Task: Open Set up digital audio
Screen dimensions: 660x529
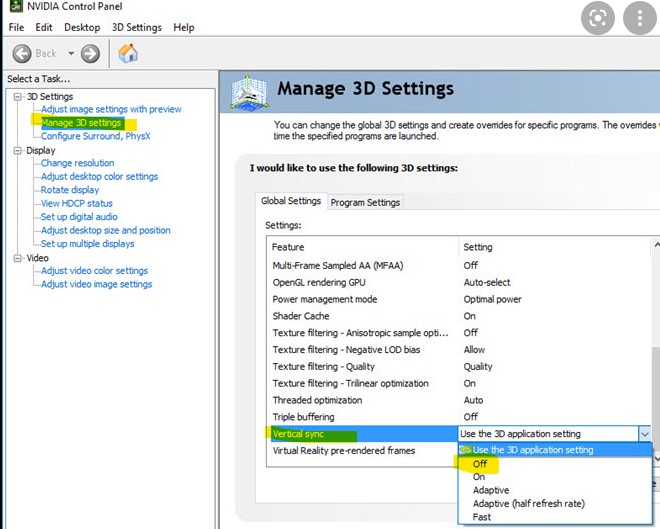Action: pyautogui.click(x=79, y=217)
